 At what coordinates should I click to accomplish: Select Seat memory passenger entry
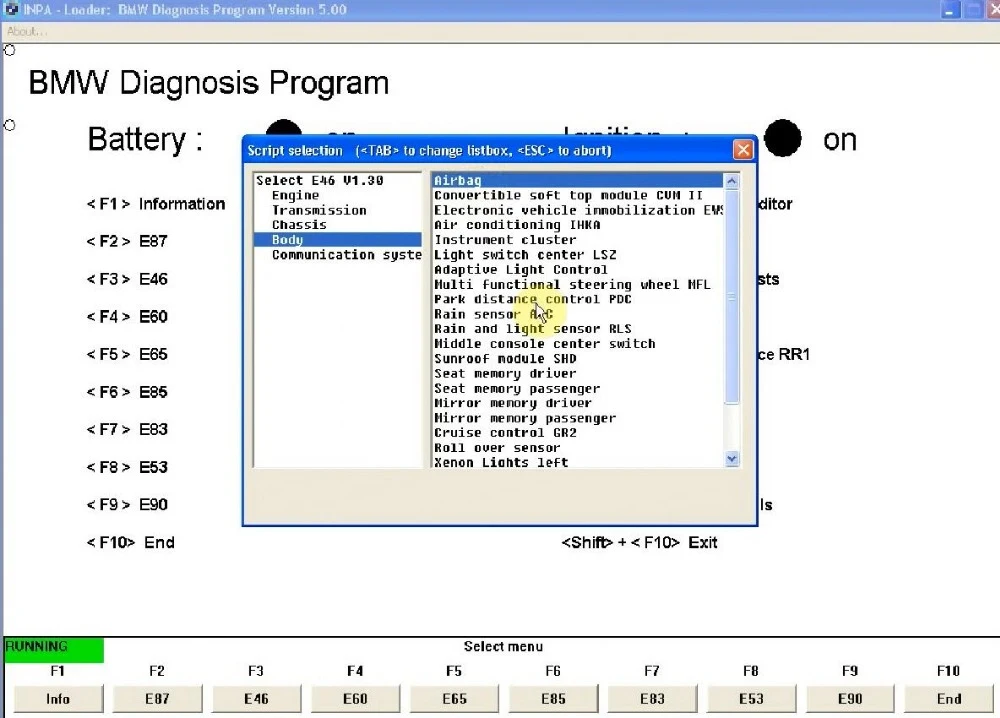pos(578,388)
